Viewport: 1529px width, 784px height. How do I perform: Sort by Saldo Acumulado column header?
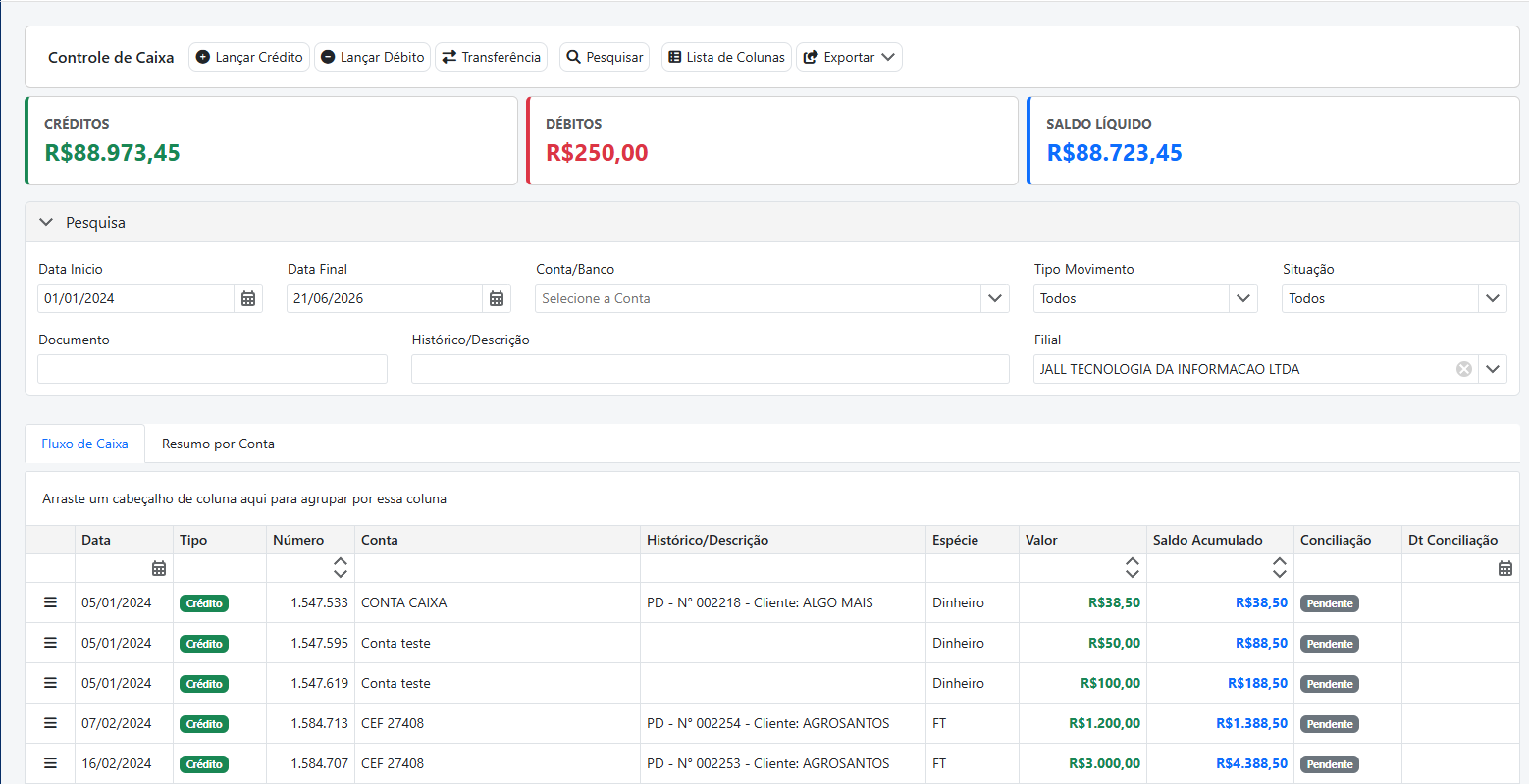1220,540
